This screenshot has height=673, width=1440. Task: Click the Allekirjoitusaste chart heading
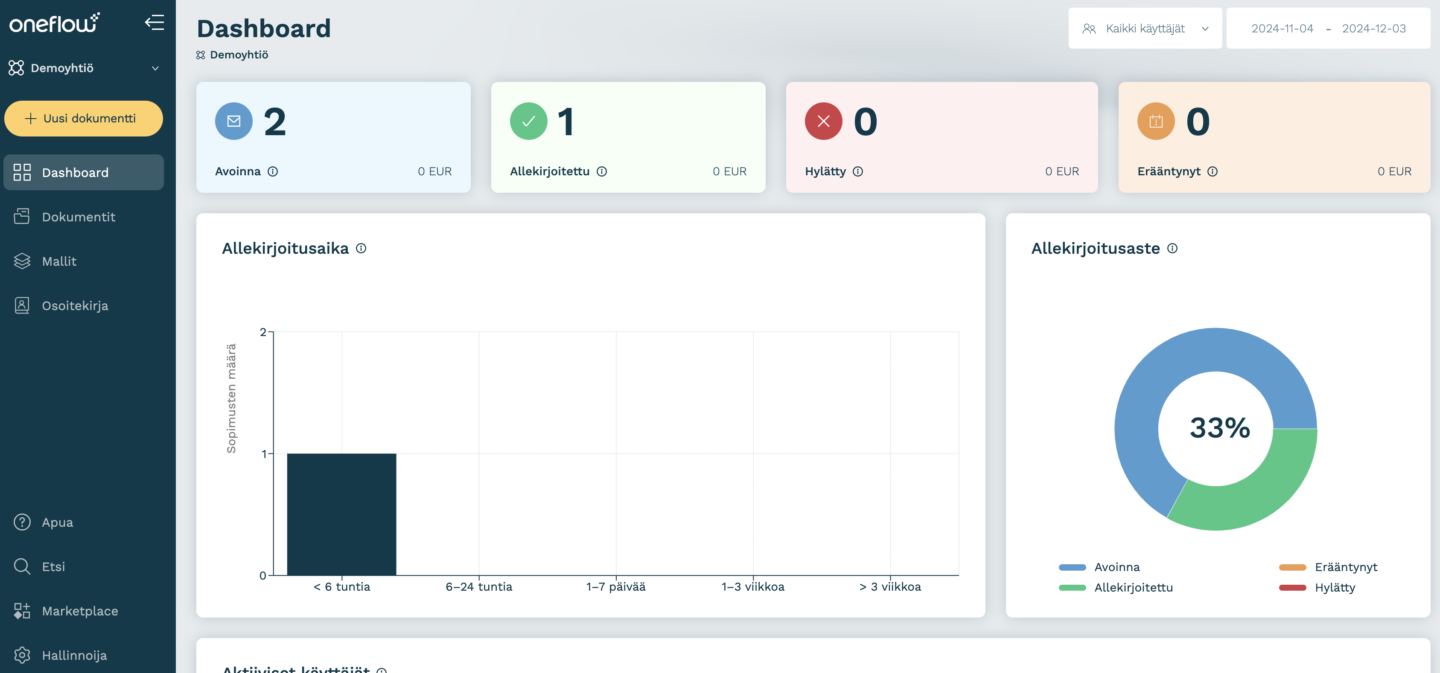click(x=1095, y=248)
